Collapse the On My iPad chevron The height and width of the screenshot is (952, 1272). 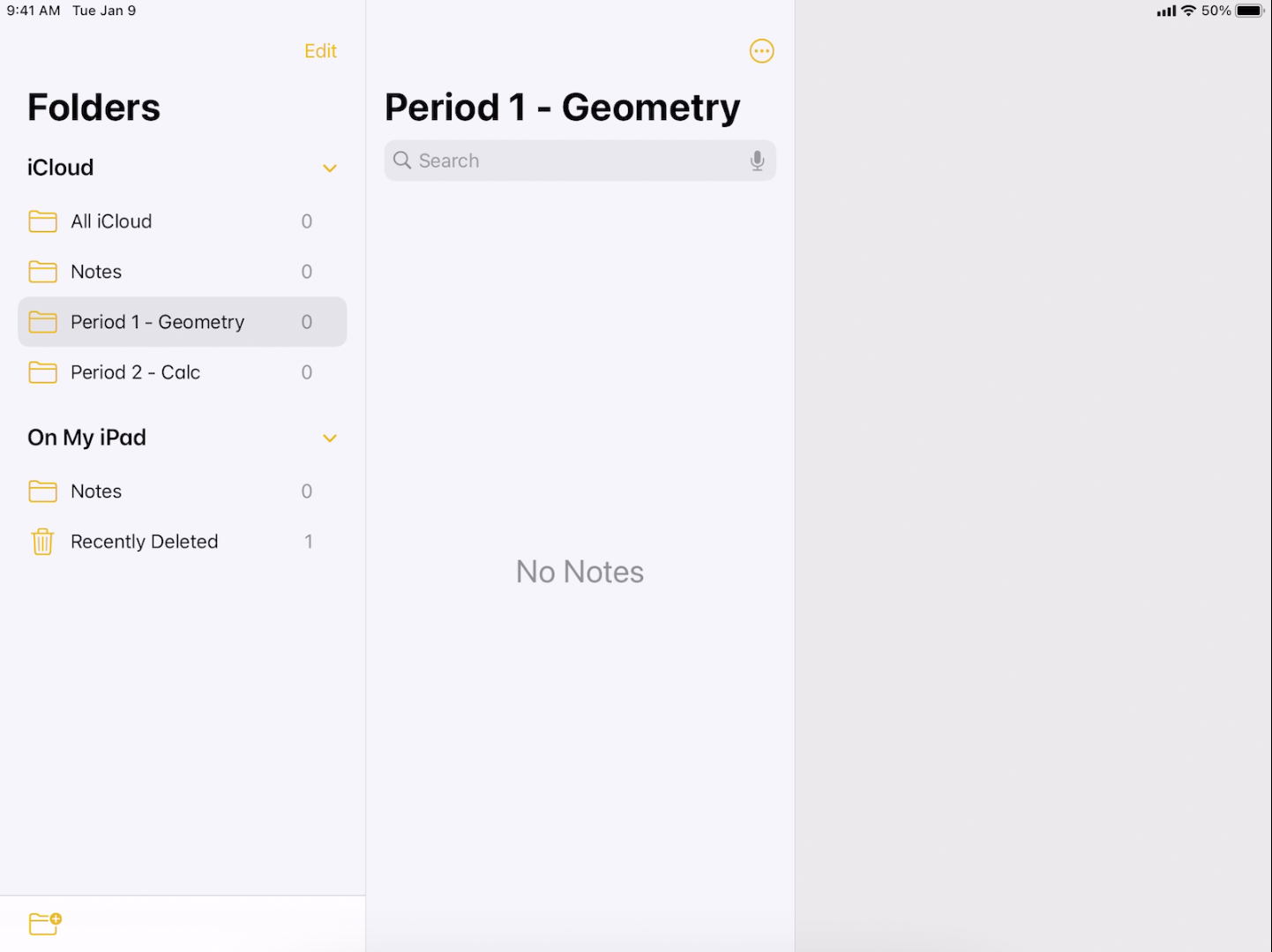point(330,439)
